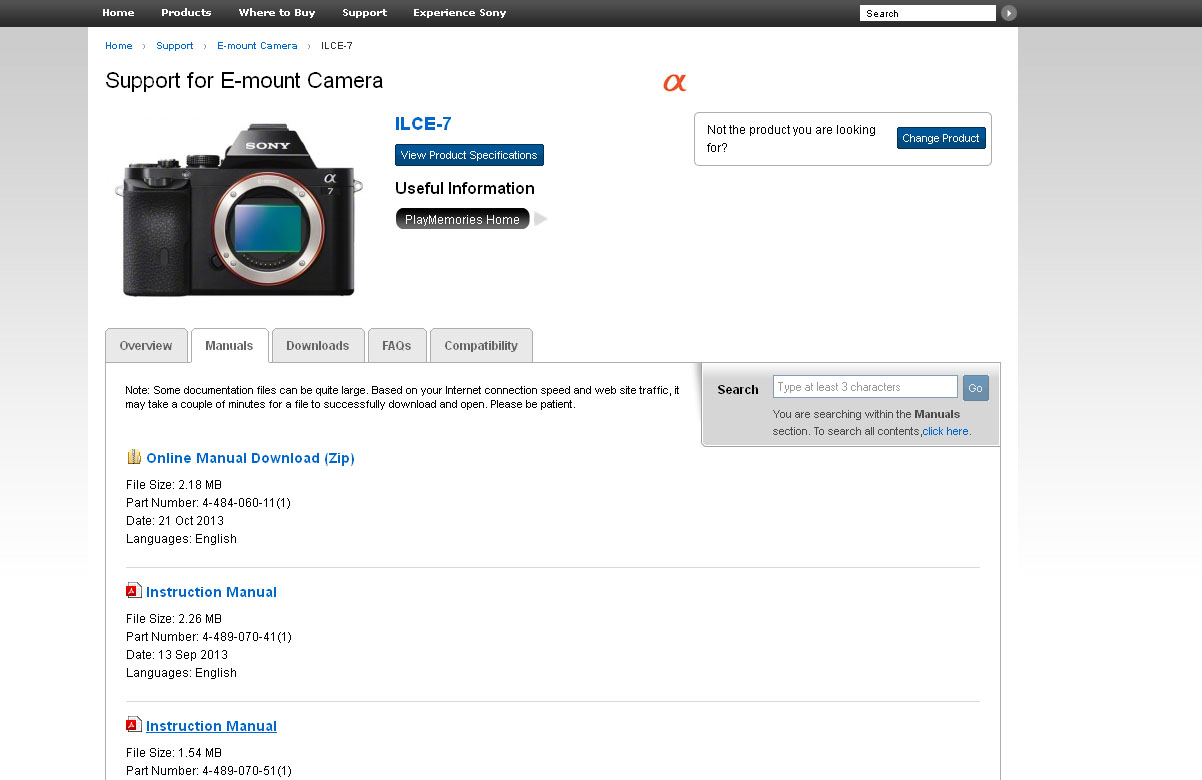The width and height of the screenshot is (1202, 780).
Task: Click the PDF icon for the 2.26 MB manual
Action: (x=134, y=591)
